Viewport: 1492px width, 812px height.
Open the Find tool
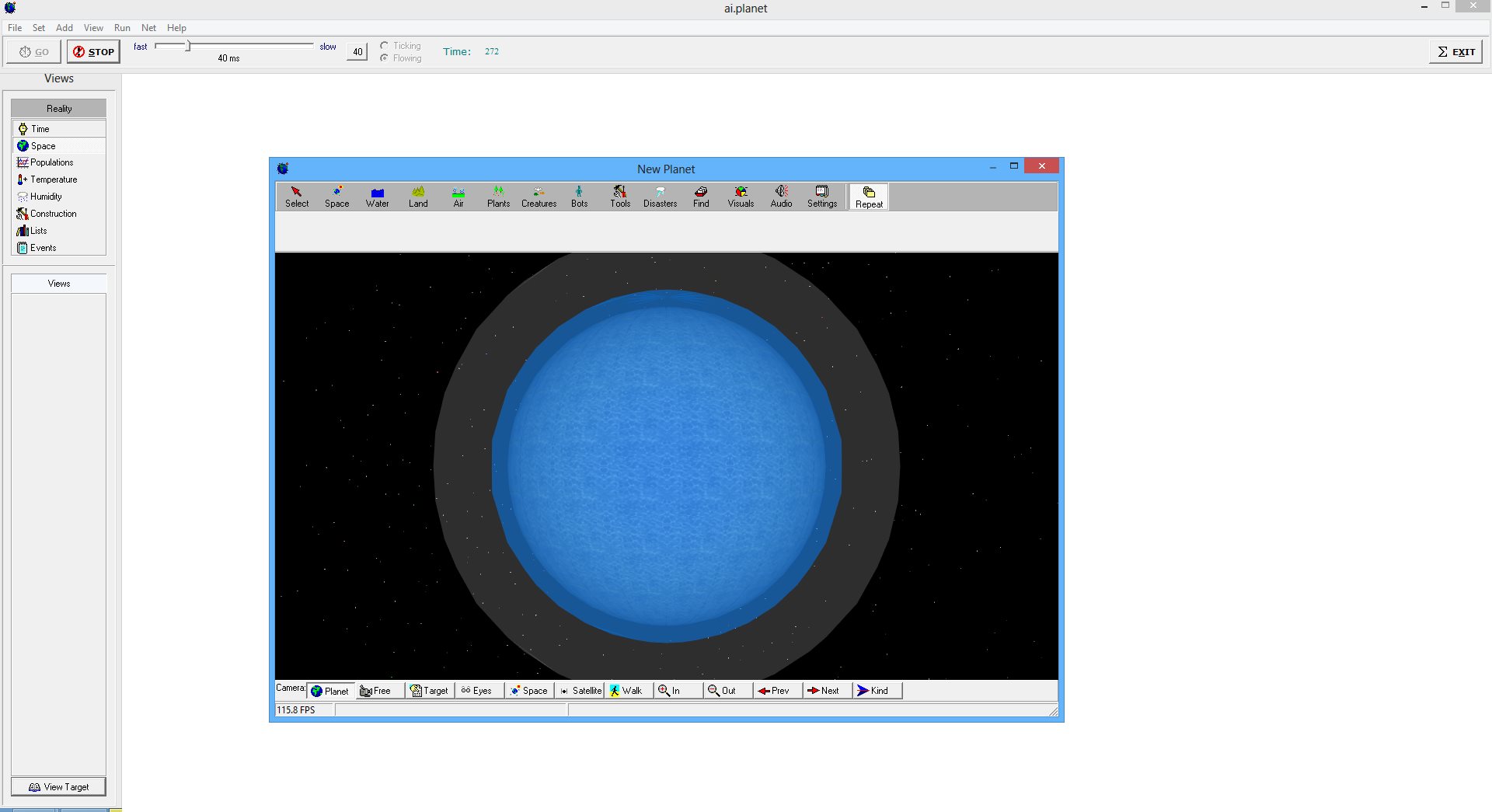tap(701, 197)
